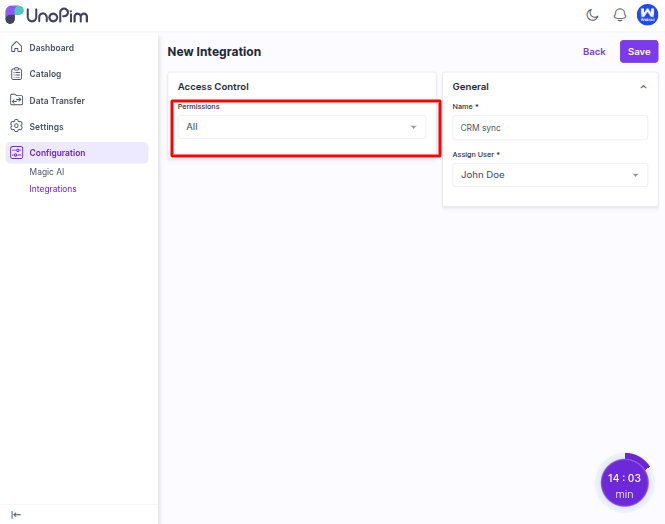Collapse the sidebar menu arrow
This screenshot has height=524, width=665.
16,514
